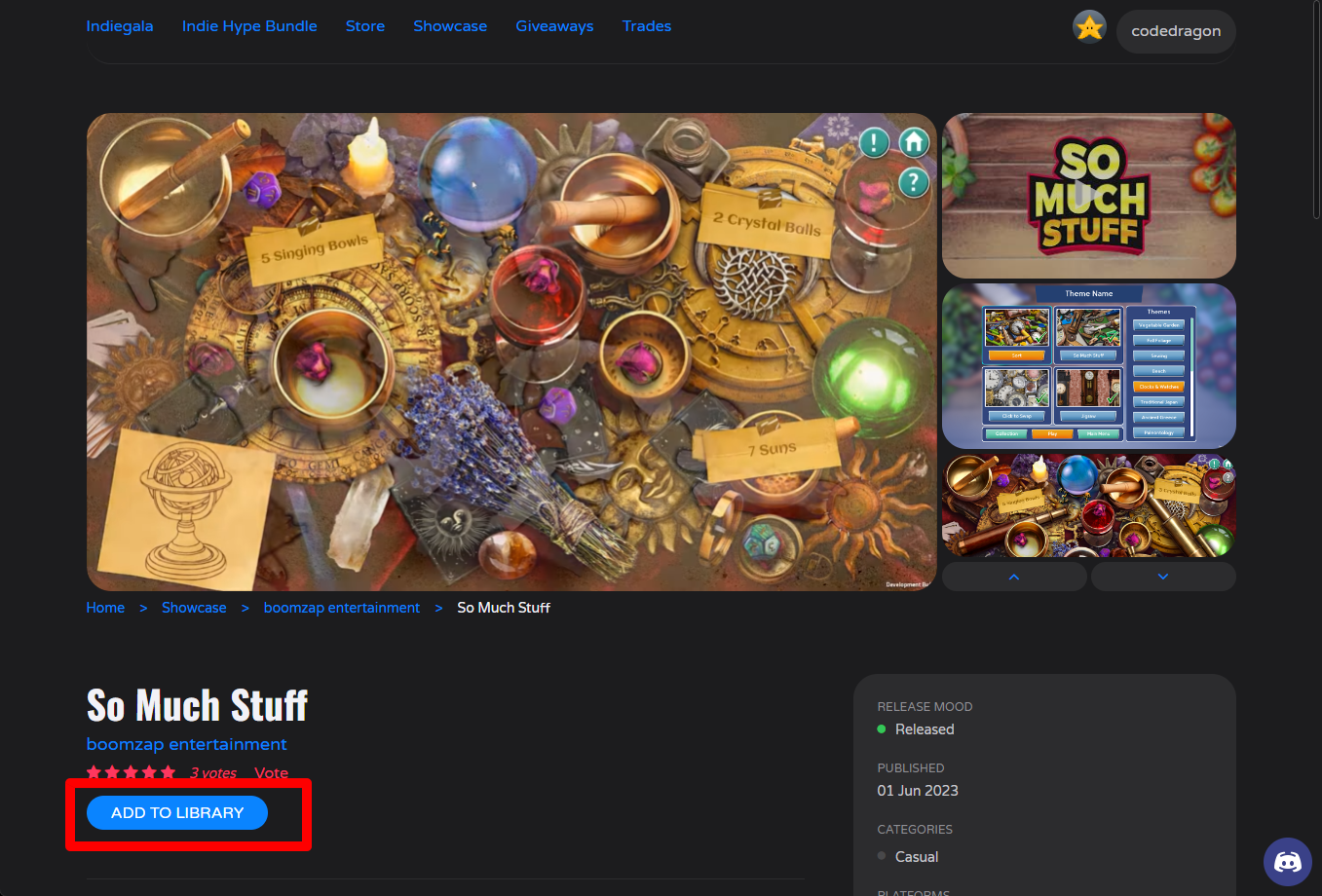Click the exclamation icon in screenshot
This screenshot has height=896, width=1322.
coord(874,143)
